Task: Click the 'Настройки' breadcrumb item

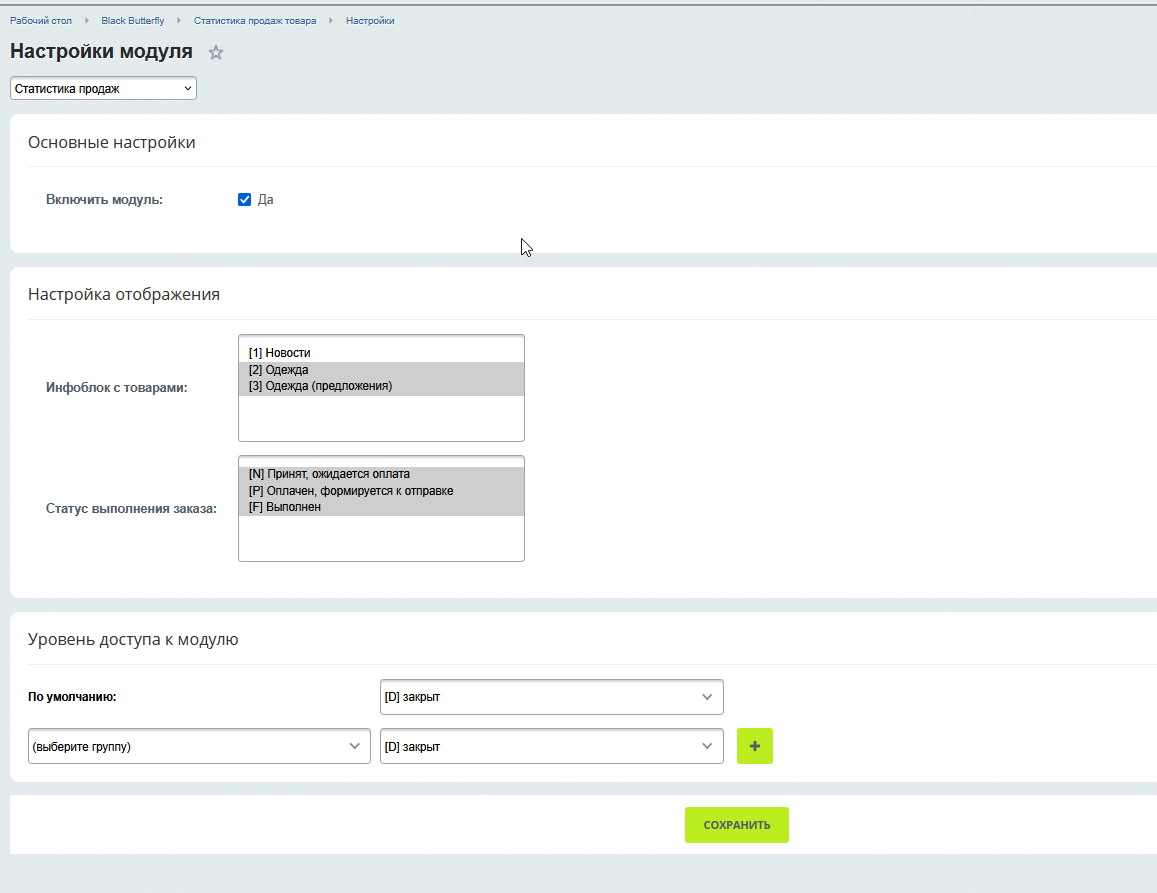Action: point(370,21)
